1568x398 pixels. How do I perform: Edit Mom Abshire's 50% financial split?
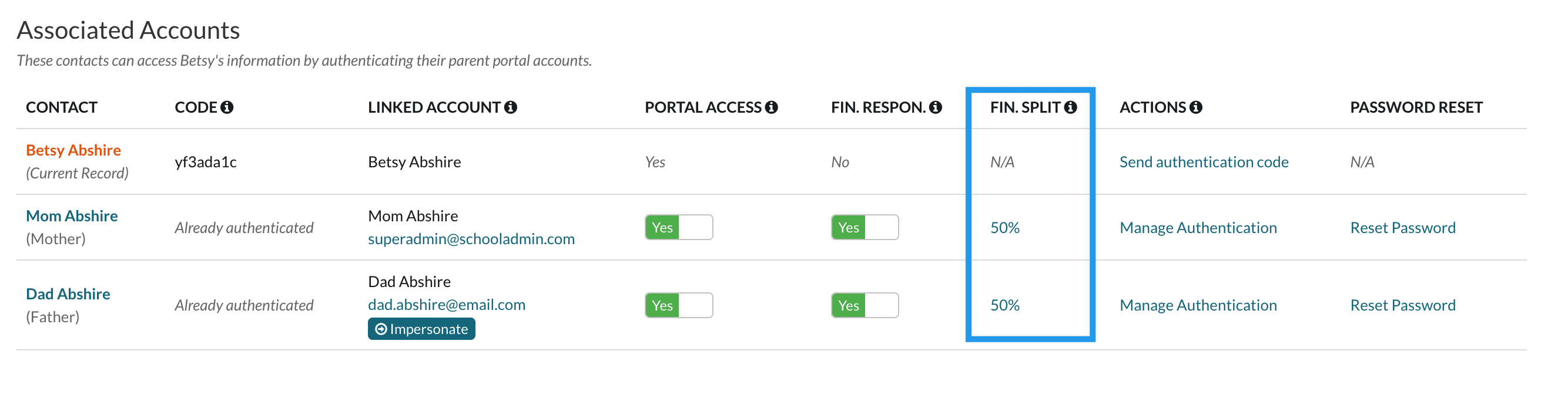click(x=1004, y=228)
